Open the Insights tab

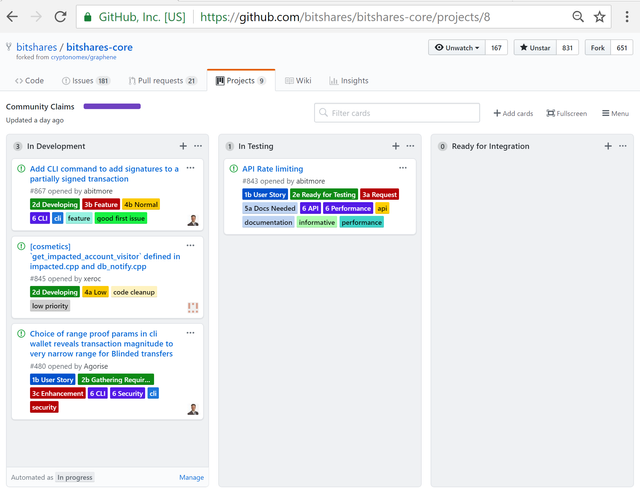[349, 80]
